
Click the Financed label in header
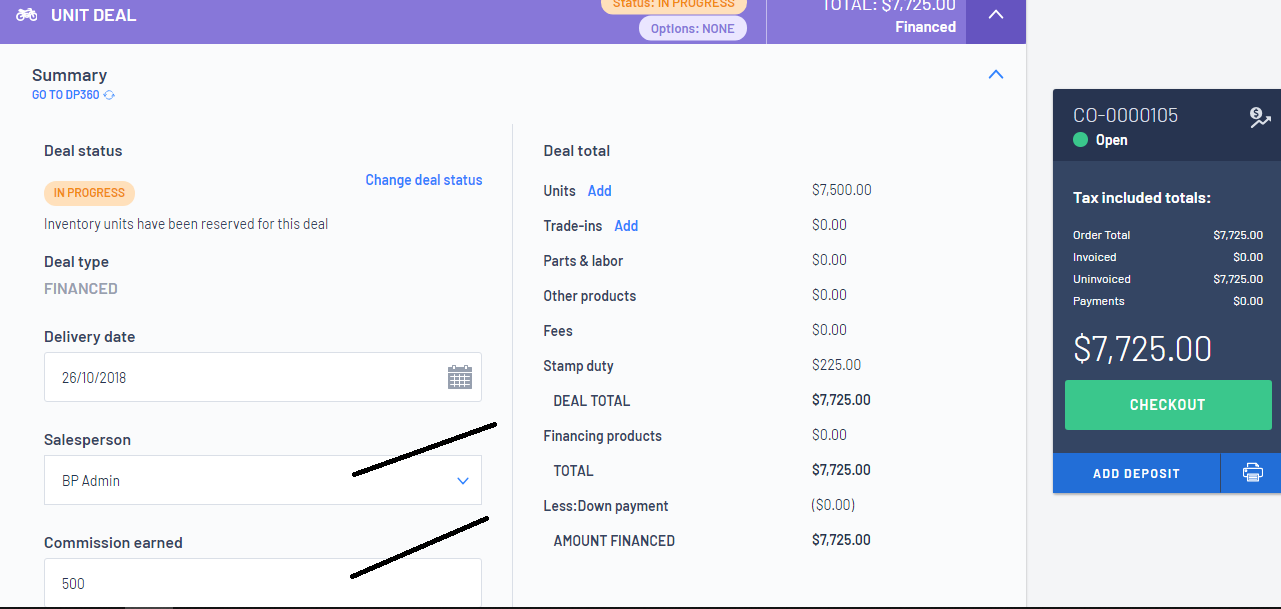(926, 27)
